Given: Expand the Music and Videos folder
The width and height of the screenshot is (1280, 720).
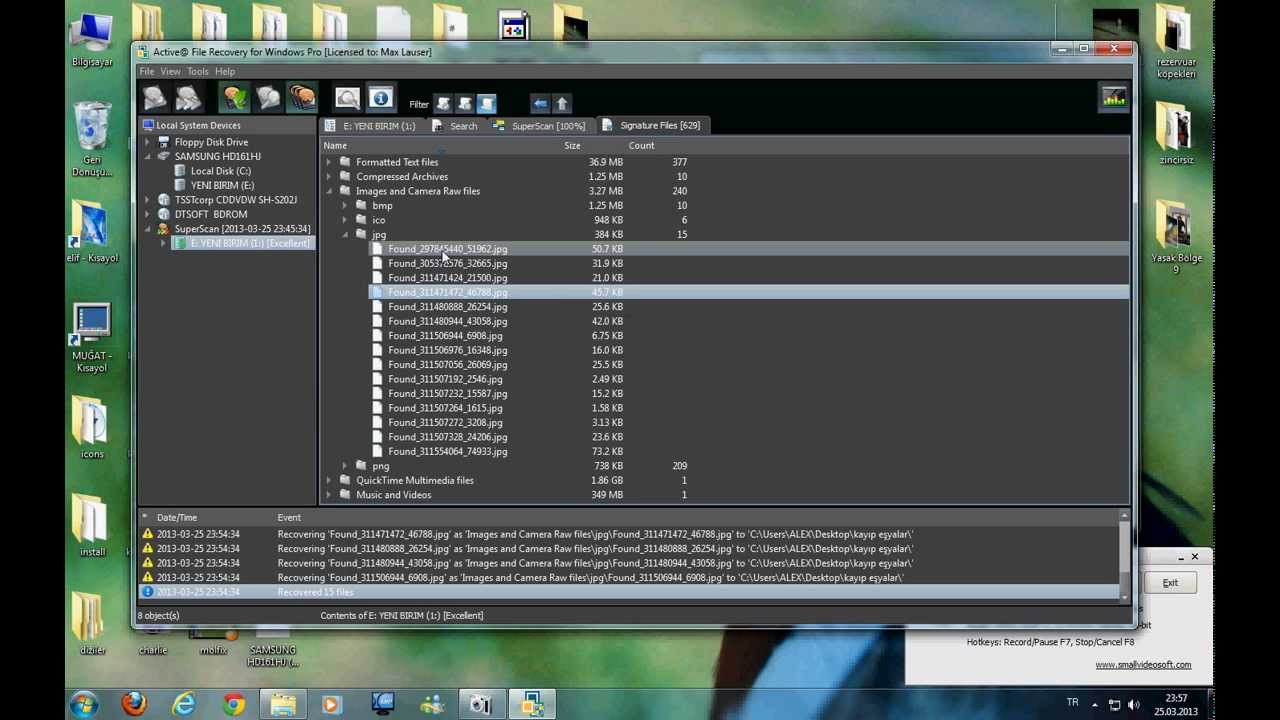Looking at the screenshot, I should click(329, 495).
